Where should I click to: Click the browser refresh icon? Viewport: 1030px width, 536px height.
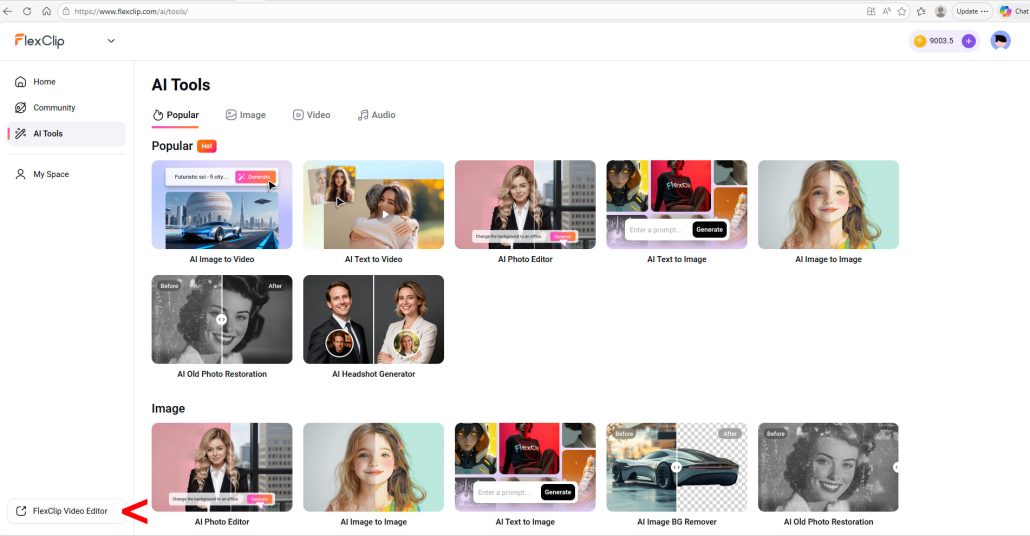27,11
